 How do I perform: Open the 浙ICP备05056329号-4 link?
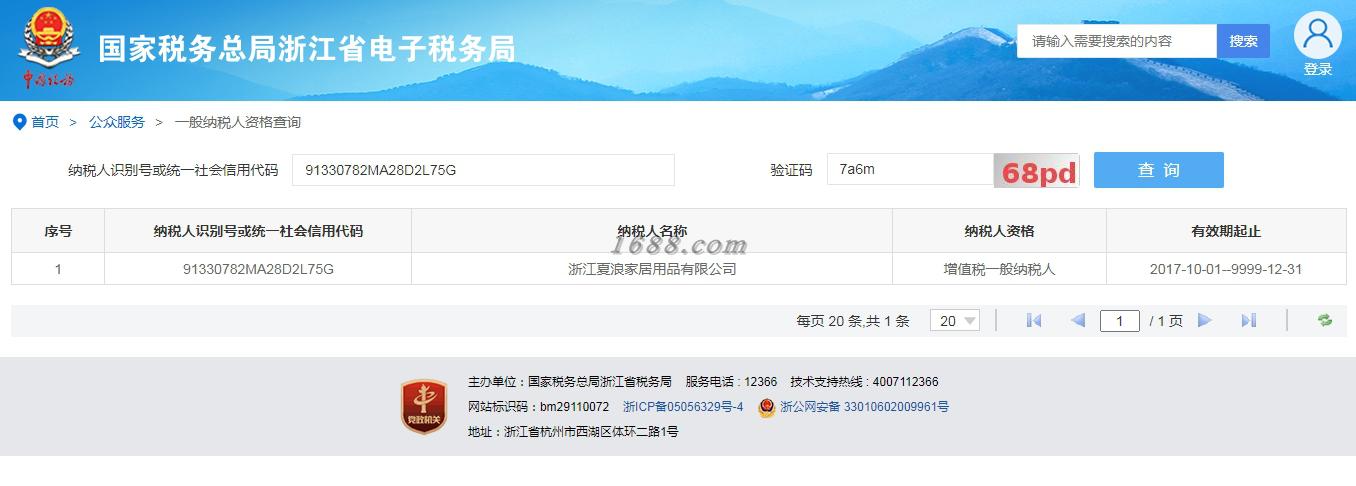[683, 407]
